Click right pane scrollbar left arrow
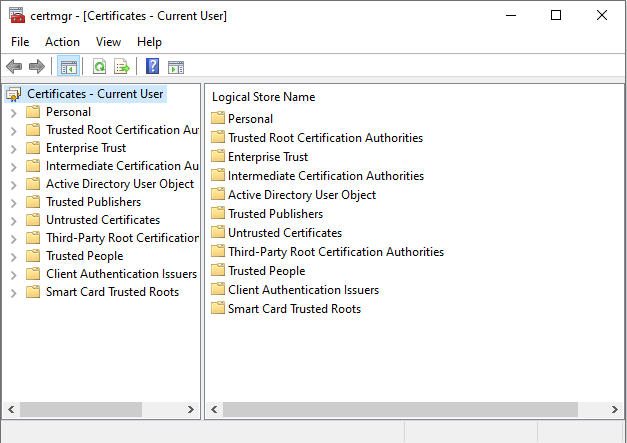Screen dimensions: 627x443 coord(214,409)
